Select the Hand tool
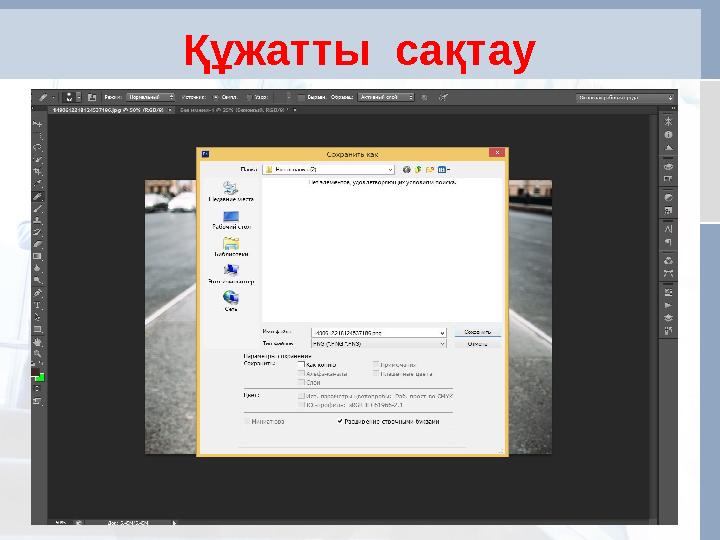Viewport: 720px width, 540px height. tap(38, 342)
